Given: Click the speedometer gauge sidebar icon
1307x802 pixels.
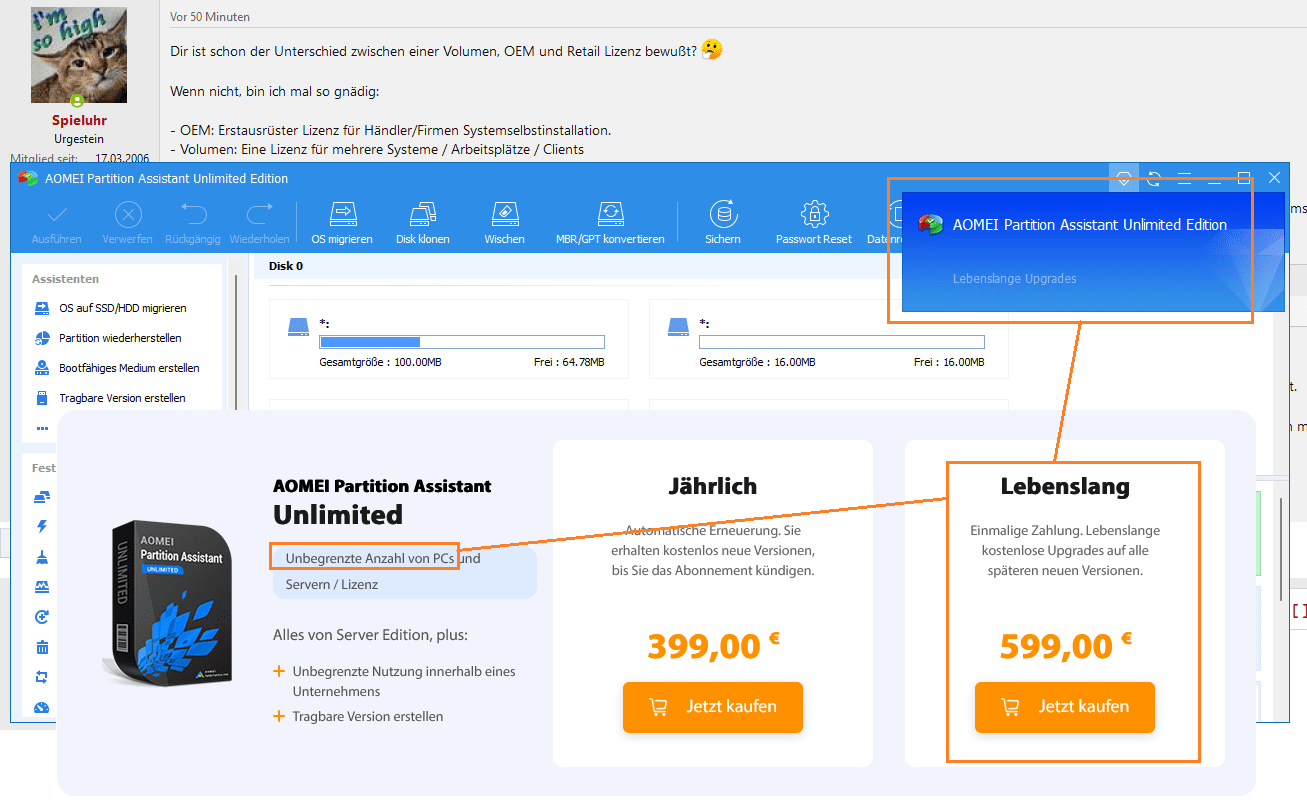Looking at the screenshot, I should 42,708.
